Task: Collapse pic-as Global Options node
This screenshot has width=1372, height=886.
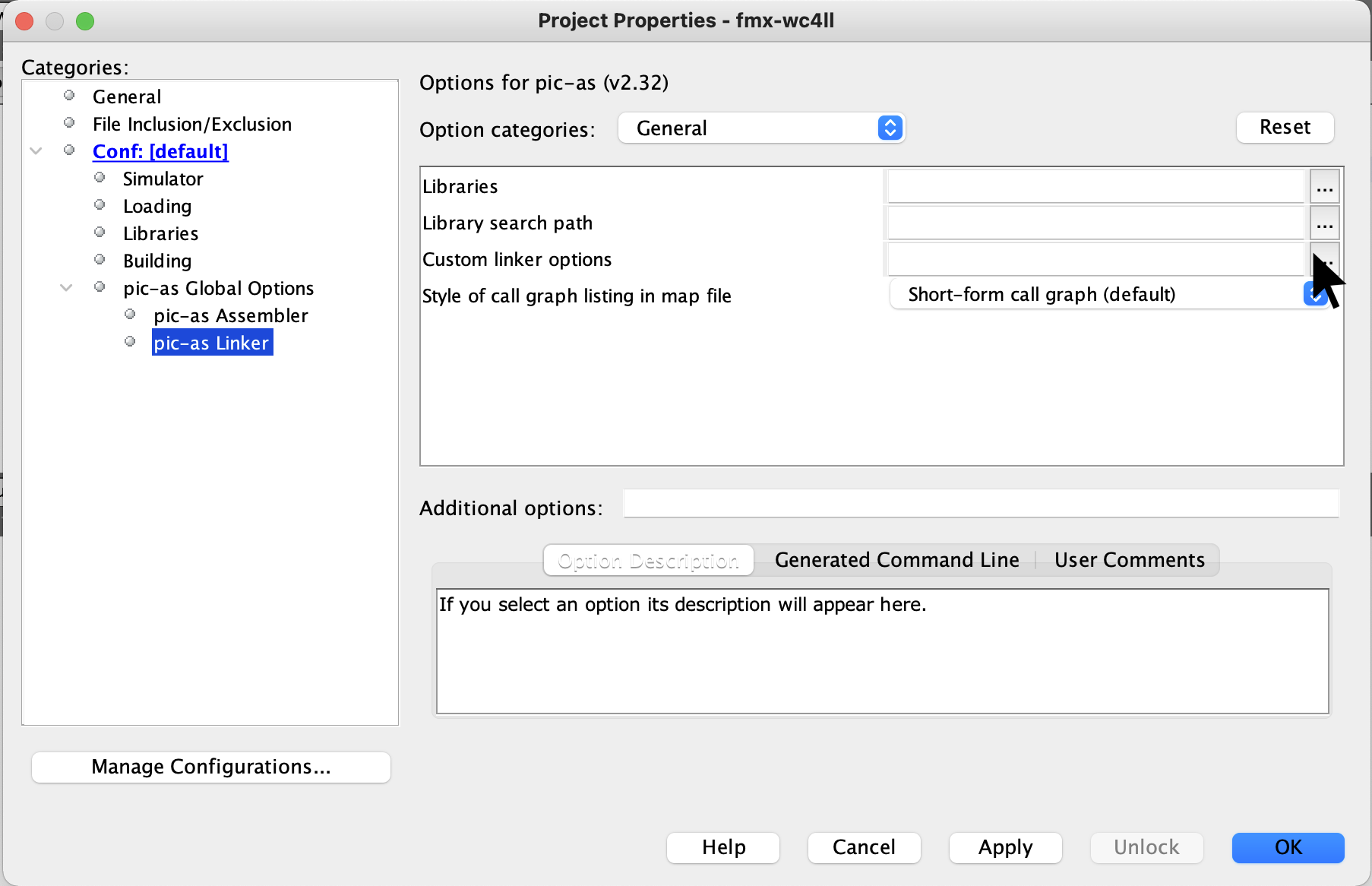Action: click(x=66, y=288)
